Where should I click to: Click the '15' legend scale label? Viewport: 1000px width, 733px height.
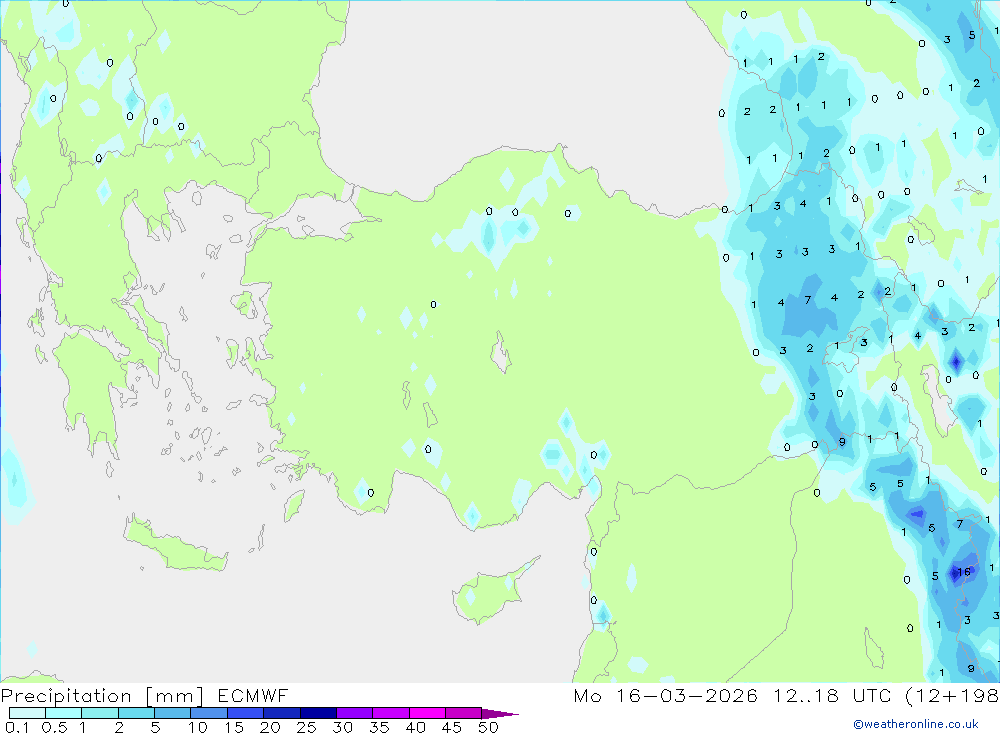click(234, 727)
